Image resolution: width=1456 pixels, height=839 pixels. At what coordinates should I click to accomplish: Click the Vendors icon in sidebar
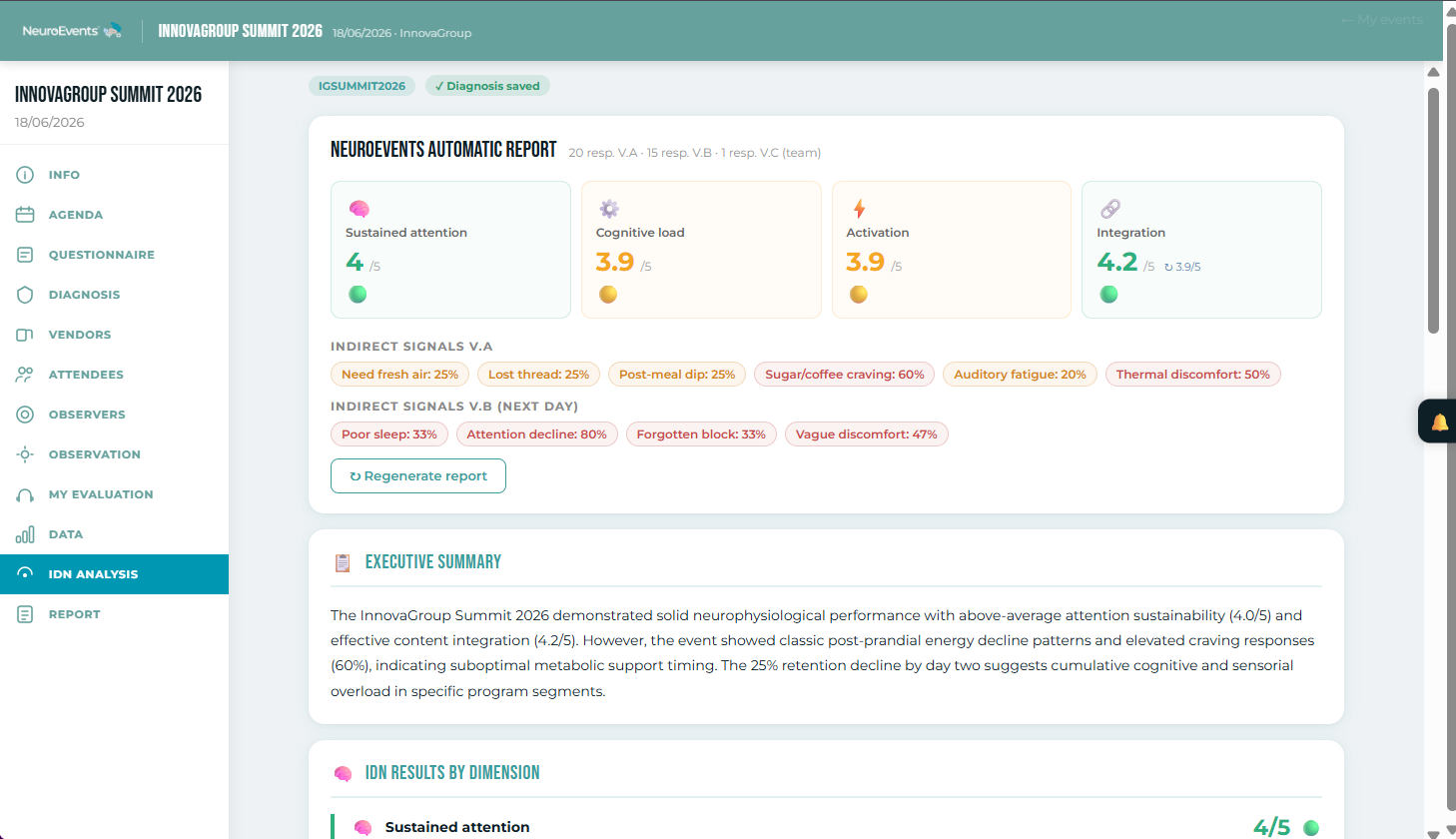(x=25, y=335)
